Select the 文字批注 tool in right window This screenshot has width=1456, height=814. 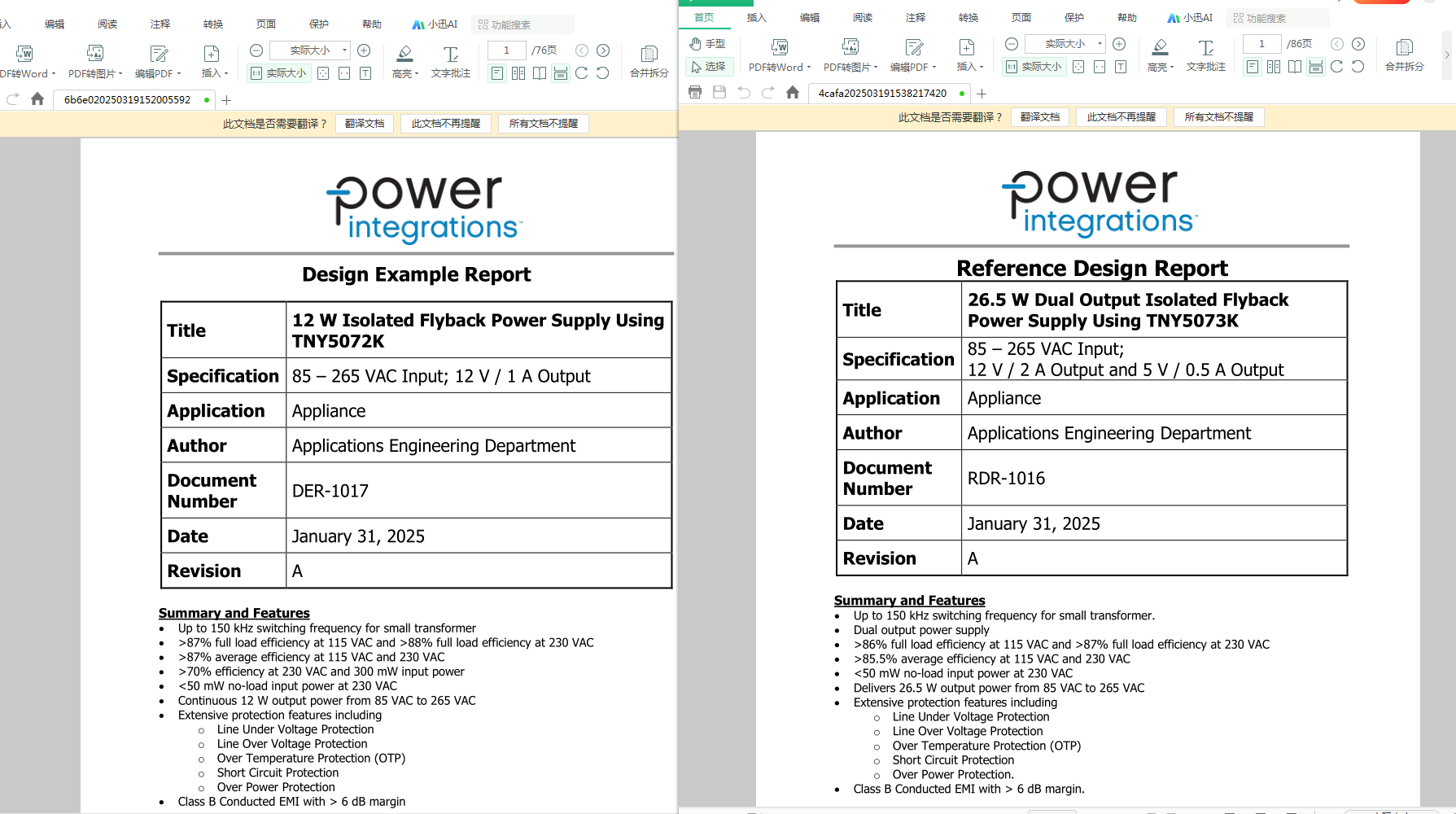tap(1206, 55)
